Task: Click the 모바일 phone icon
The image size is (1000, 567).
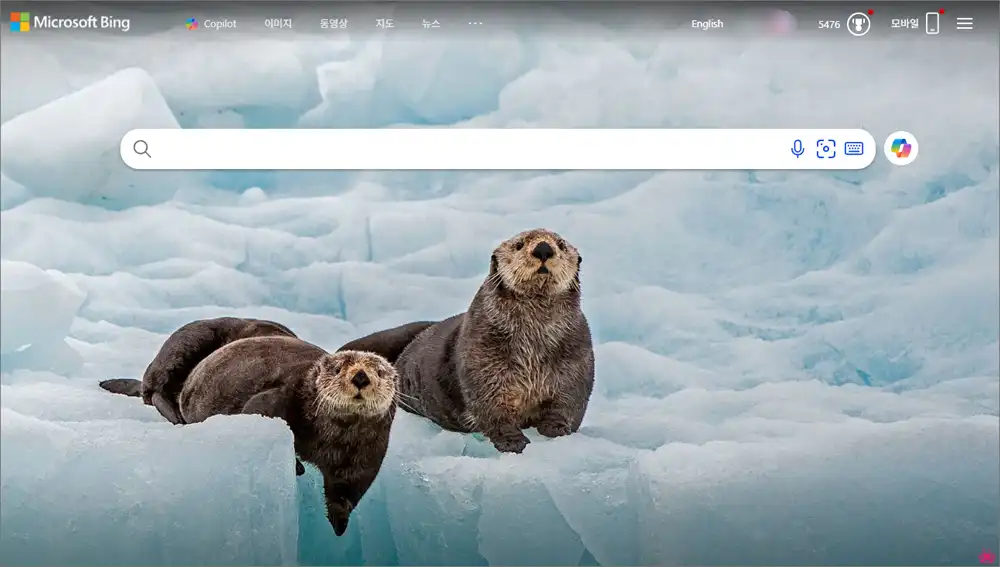Action: (x=932, y=23)
